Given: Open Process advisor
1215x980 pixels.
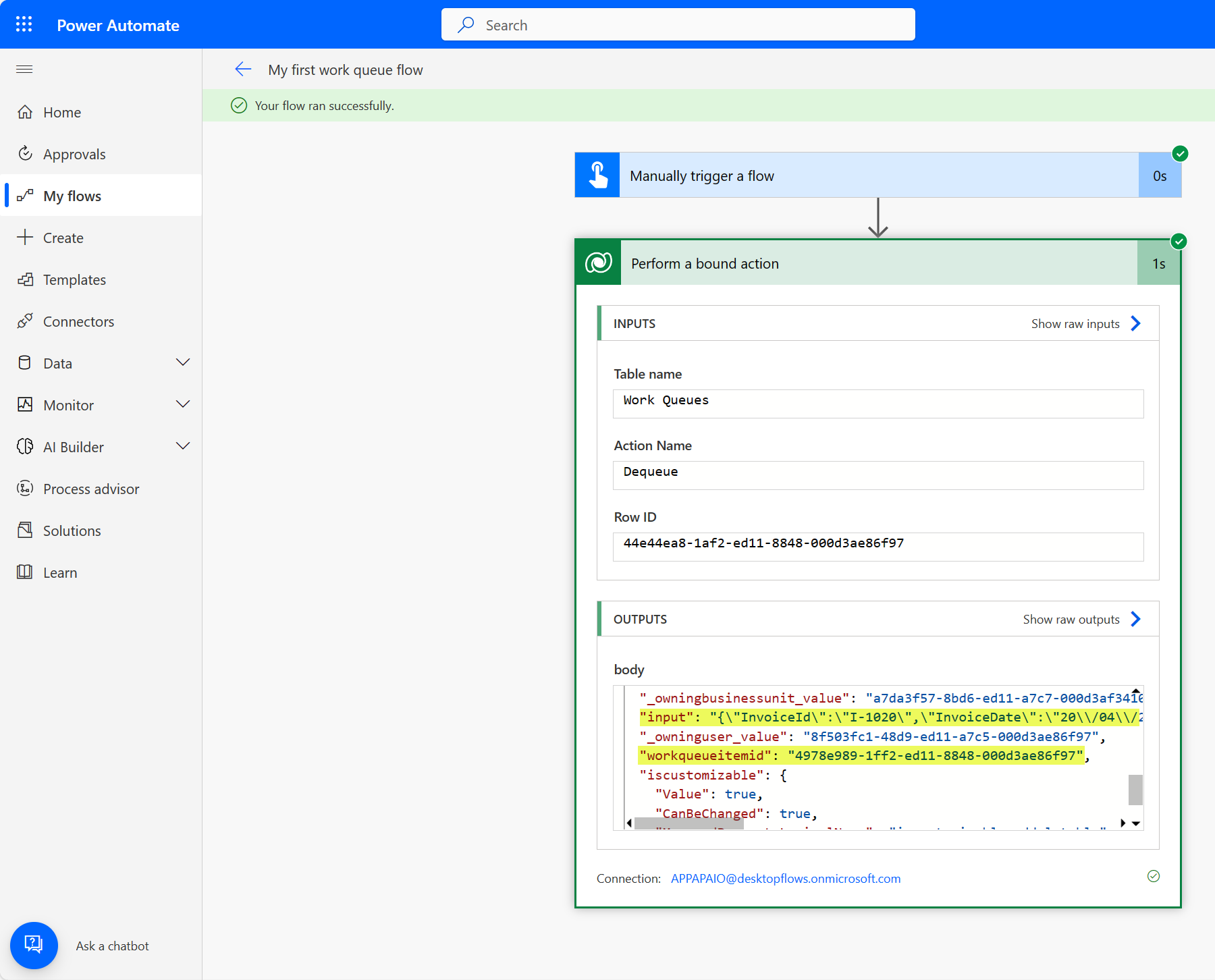Looking at the screenshot, I should point(91,488).
